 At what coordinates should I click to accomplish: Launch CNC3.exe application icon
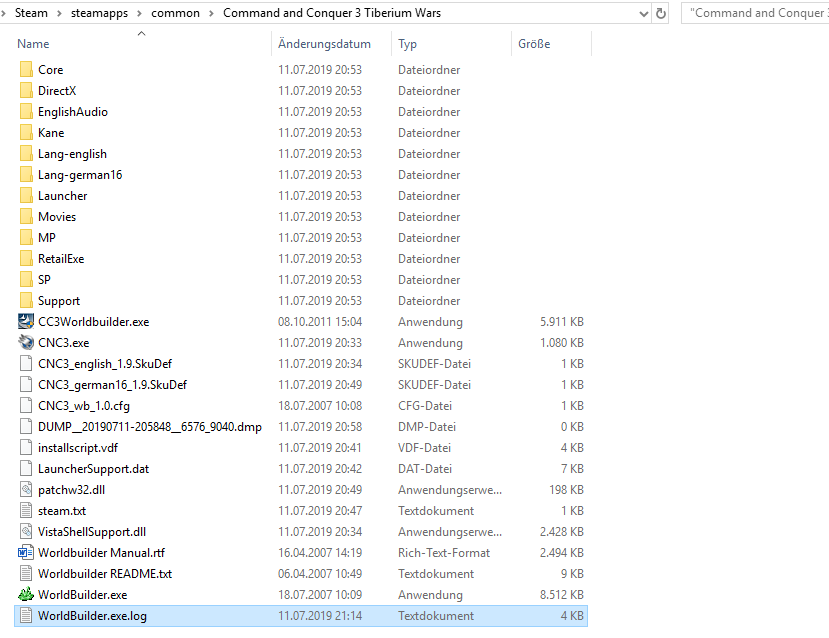pyautogui.click(x=24, y=342)
